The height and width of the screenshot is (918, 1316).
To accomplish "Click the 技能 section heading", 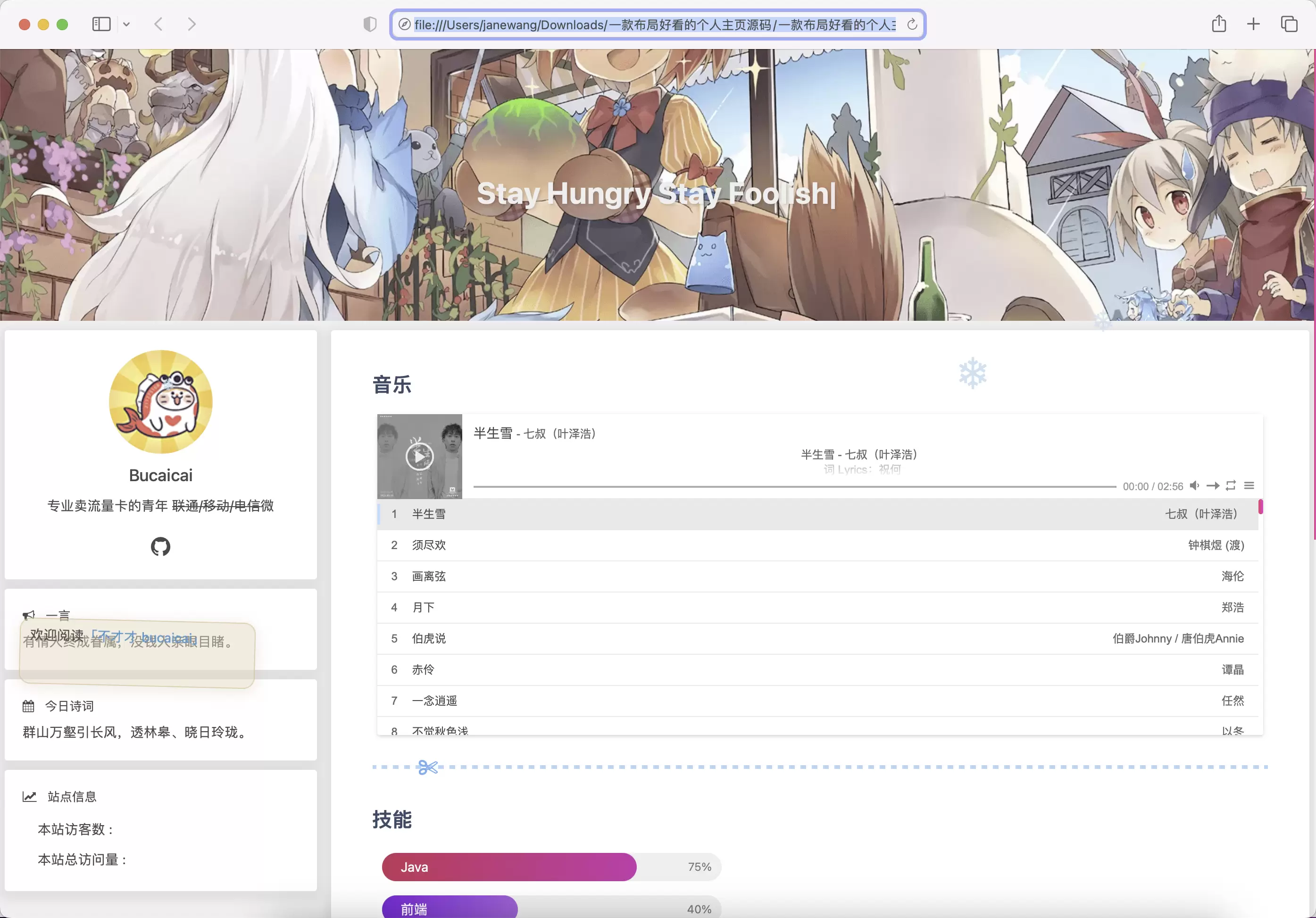I will 392,819.
